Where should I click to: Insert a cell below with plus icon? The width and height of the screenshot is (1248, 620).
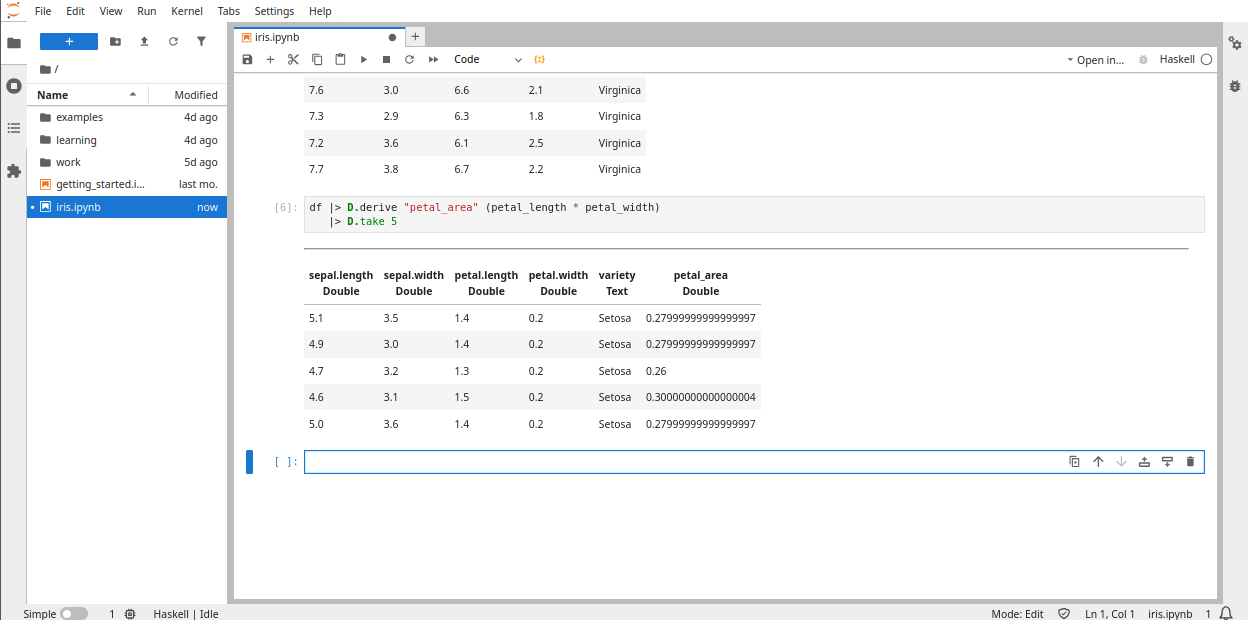(x=270, y=60)
